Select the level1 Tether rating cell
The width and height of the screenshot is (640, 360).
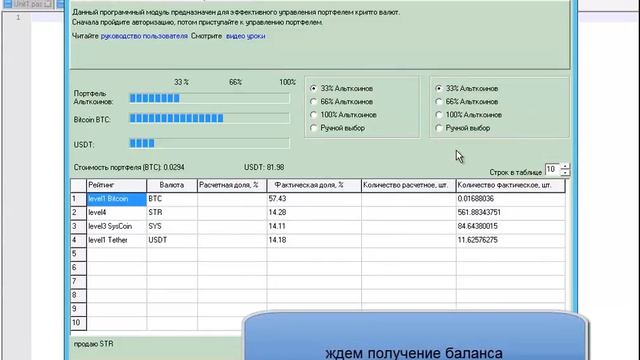116,240
